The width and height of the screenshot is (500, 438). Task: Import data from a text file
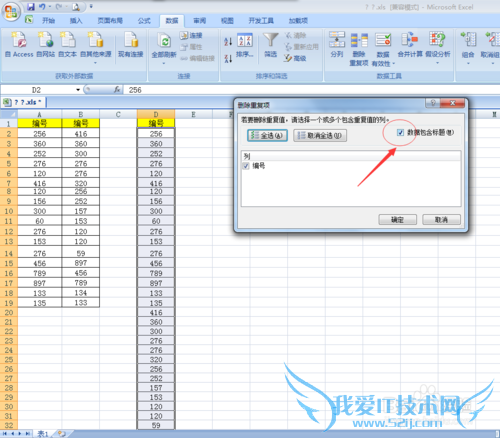point(67,44)
